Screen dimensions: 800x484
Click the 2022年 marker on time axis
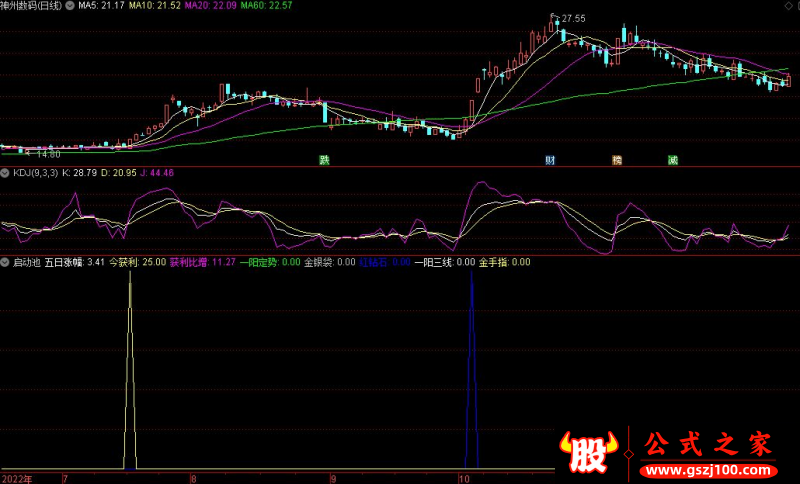point(16,478)
